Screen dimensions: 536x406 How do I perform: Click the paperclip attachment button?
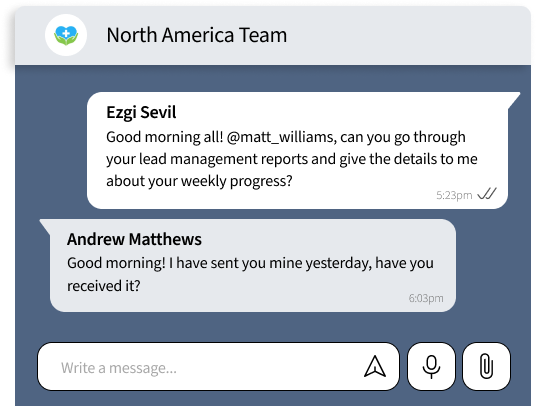click(486, 367)
